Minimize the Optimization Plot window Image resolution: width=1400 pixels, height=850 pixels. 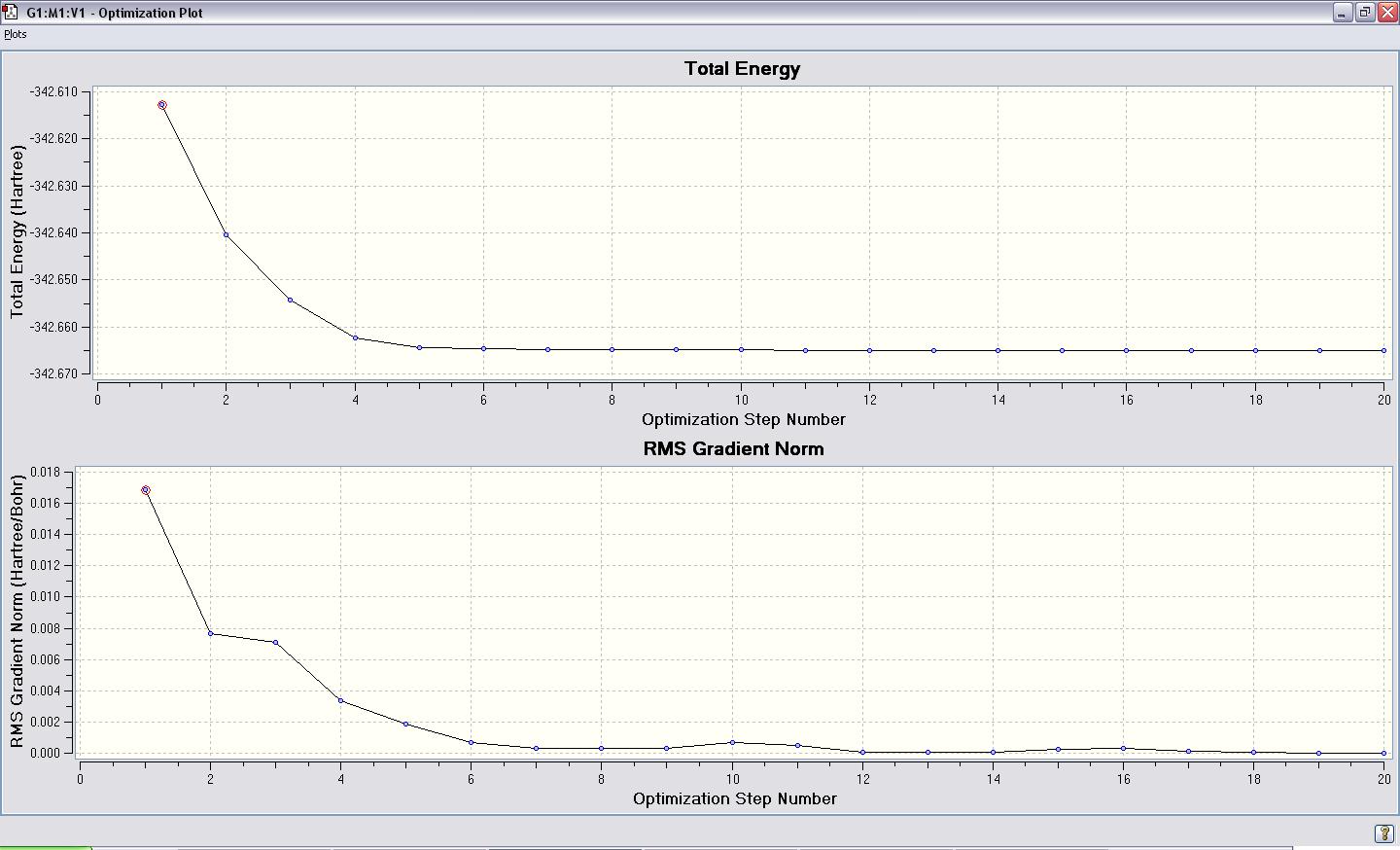pos(1343,13)
